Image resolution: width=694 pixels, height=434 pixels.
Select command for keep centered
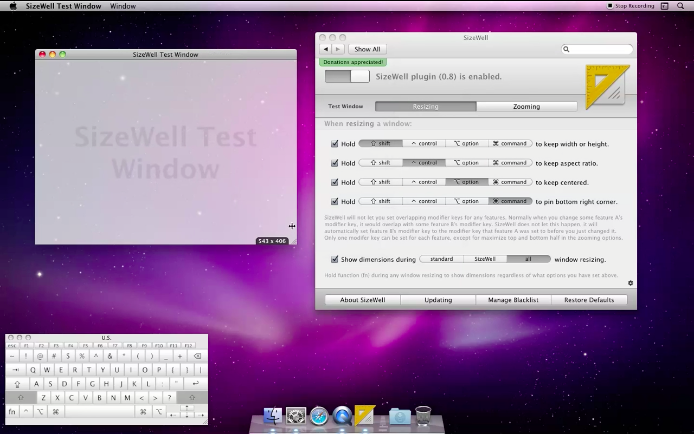(510, 182)
